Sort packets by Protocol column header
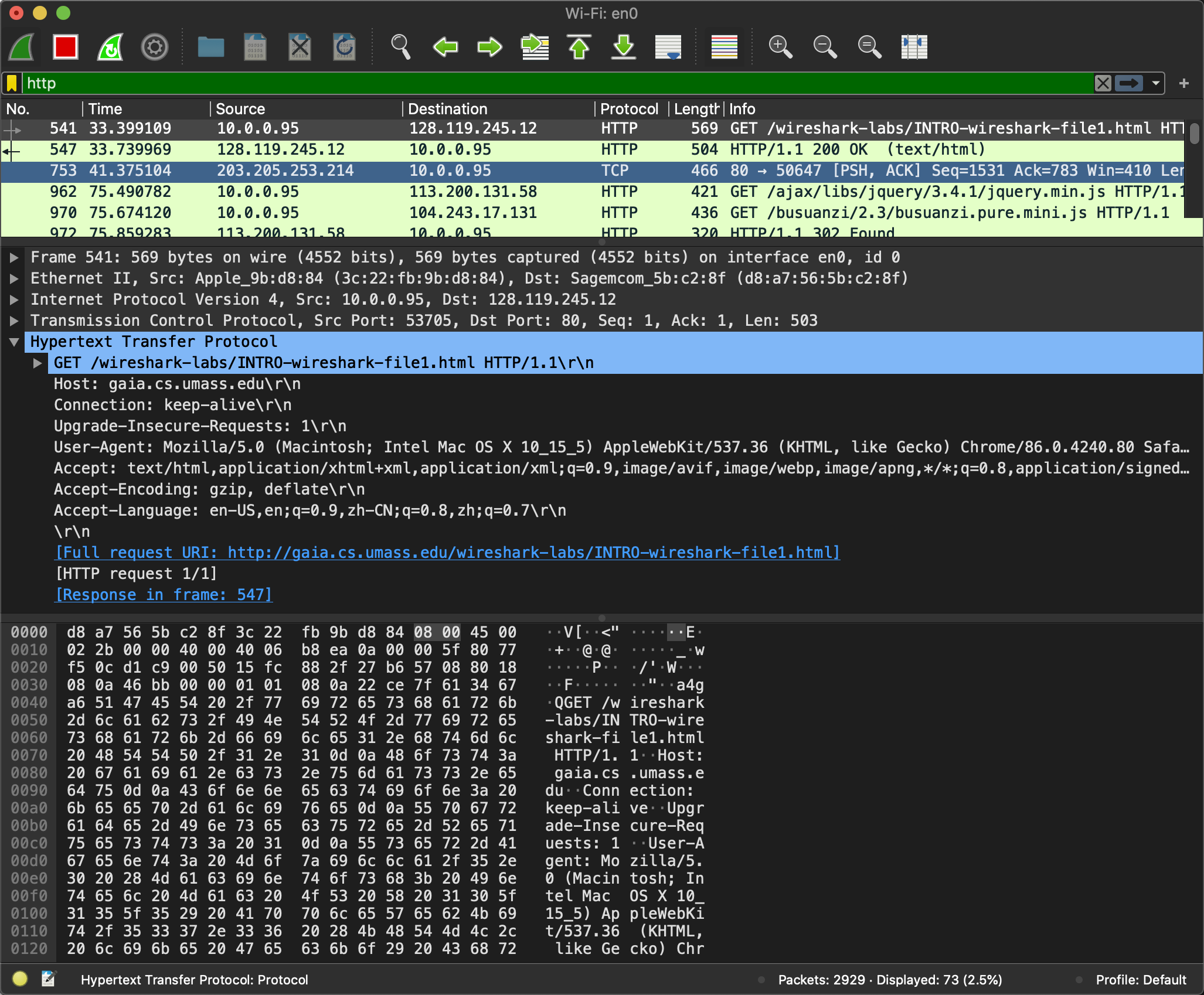This screenshot has height=995, width=1204. [628, 109]
